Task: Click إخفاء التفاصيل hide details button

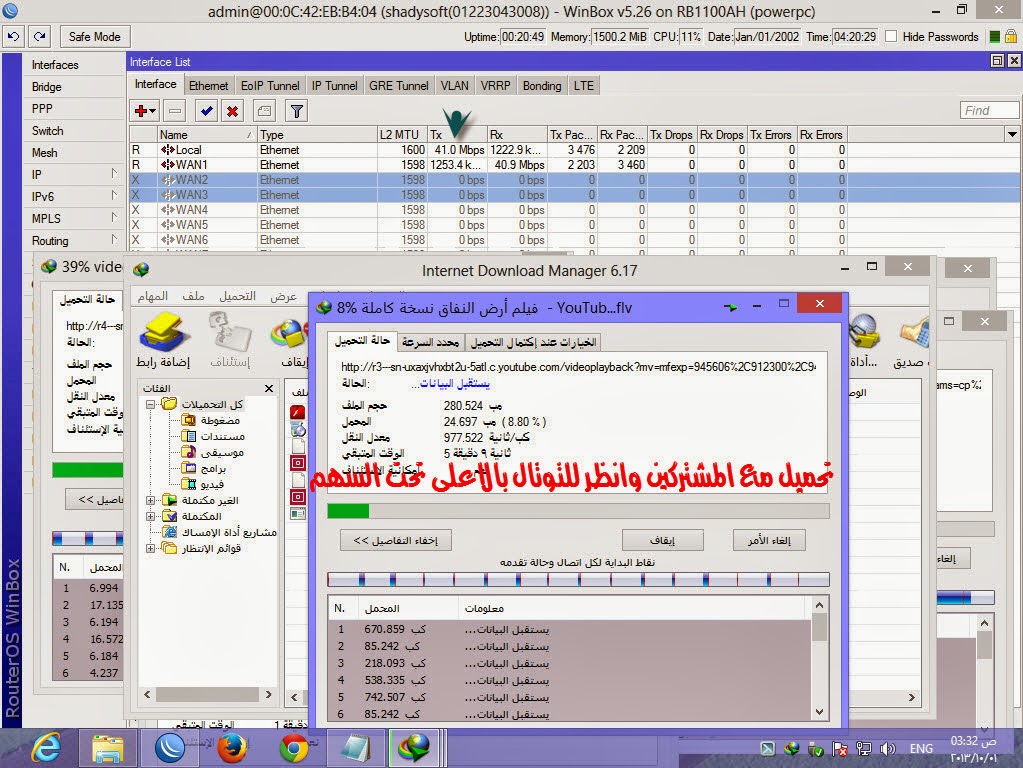Action: 396,540
